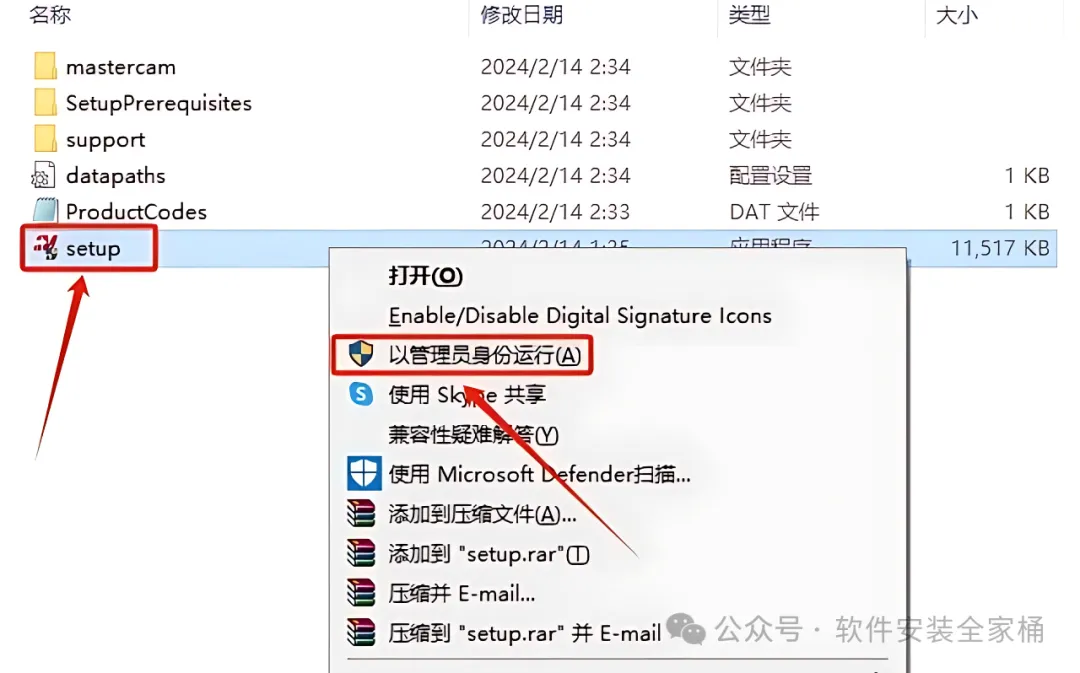Select 压缩并 E-mail... menu entry
The image size is (1080, 673).
pos(461,593)
